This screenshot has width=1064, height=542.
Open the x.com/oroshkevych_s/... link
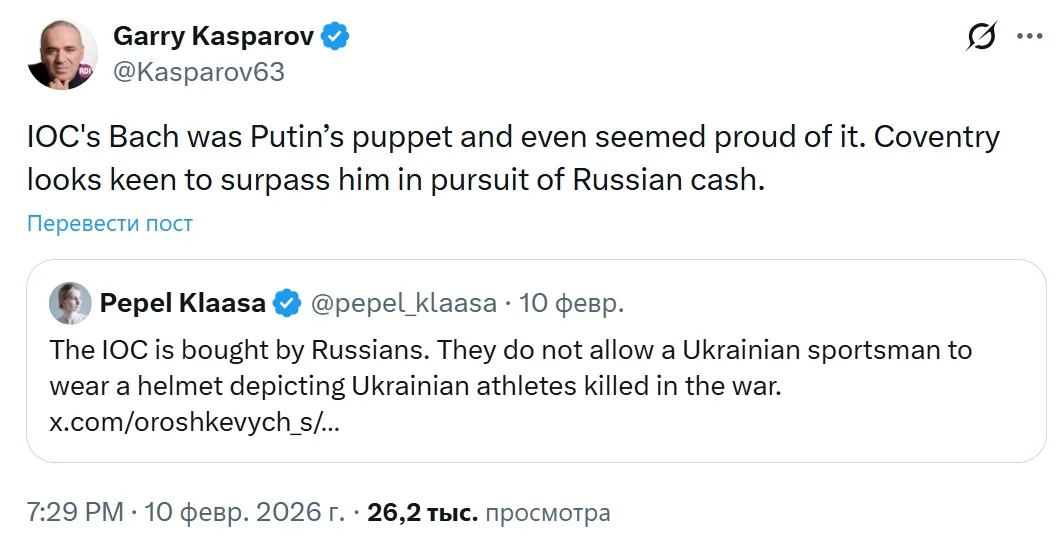(x=194, y=422)
